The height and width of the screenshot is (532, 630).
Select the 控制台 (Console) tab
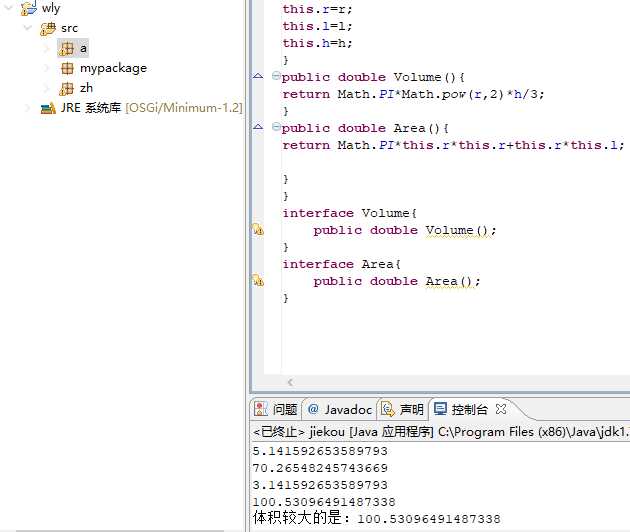(470, 409)
